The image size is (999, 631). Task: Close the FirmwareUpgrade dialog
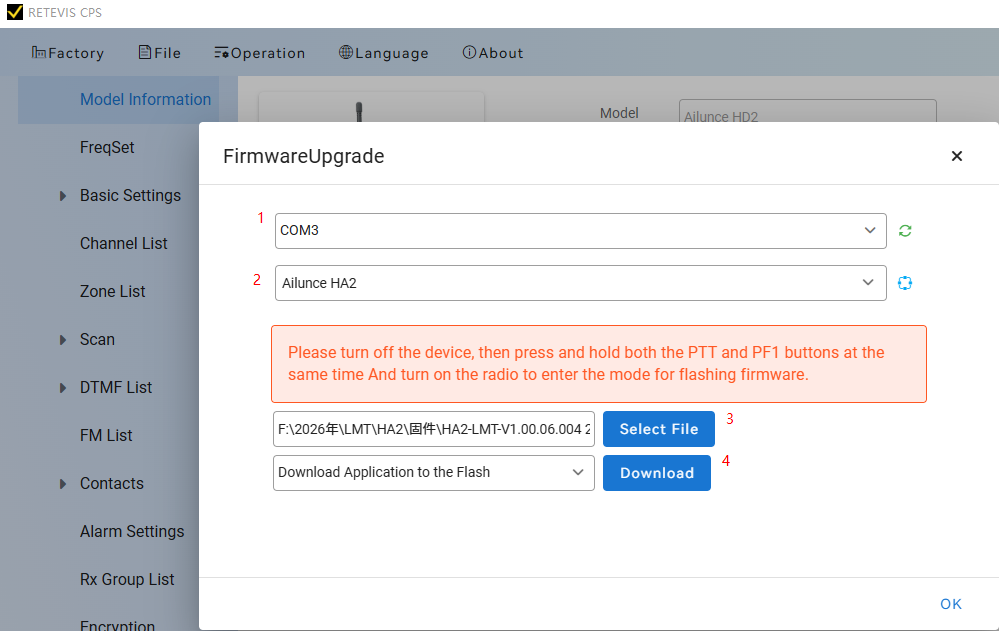click(x=956, y=156)
